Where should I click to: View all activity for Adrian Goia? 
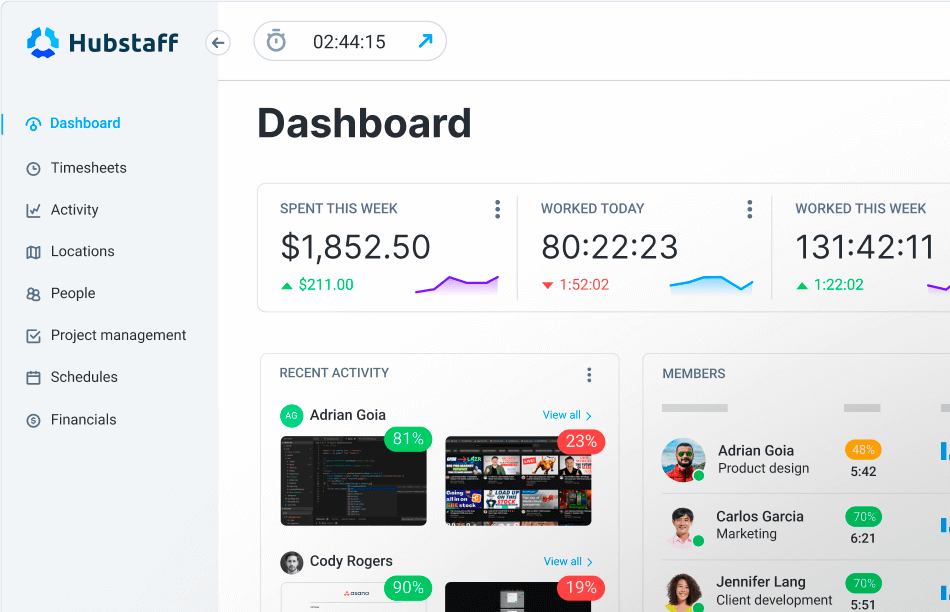(x=566, y=415)
